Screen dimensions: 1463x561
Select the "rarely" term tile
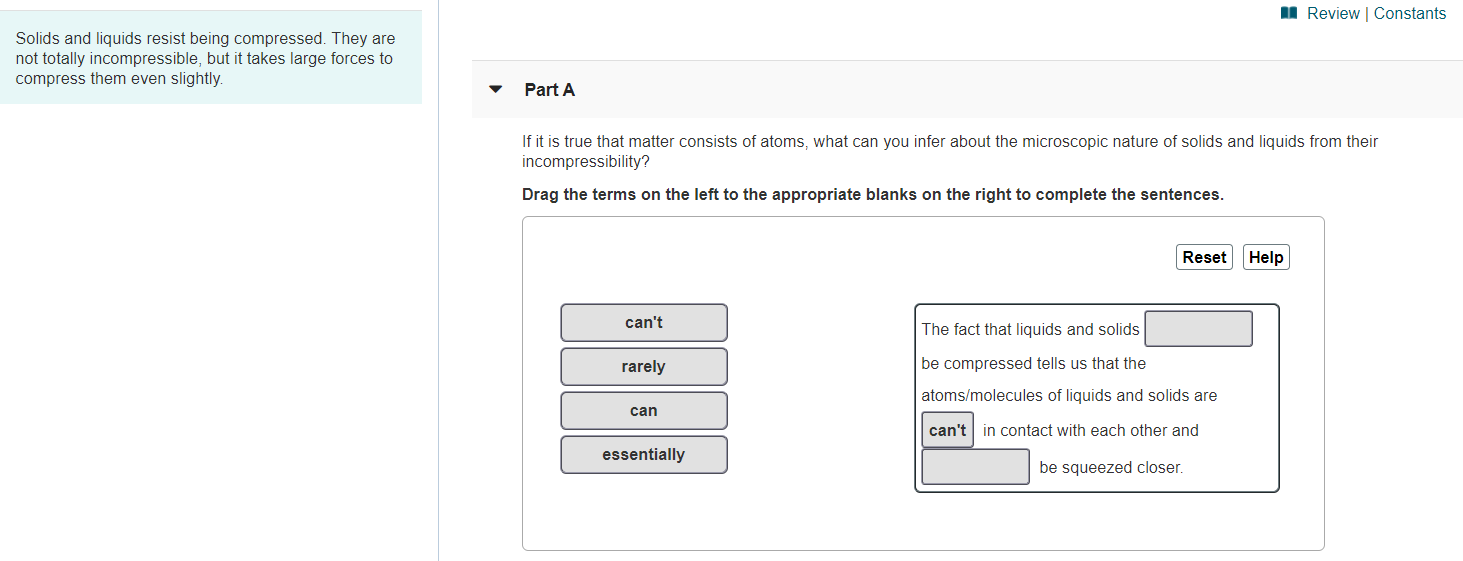pyautogui.click(x=643, y=367)
